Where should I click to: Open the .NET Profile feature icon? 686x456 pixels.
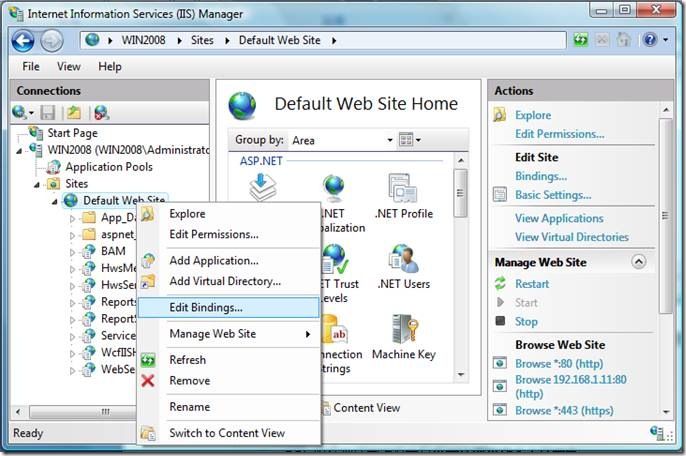coord(403,188)
